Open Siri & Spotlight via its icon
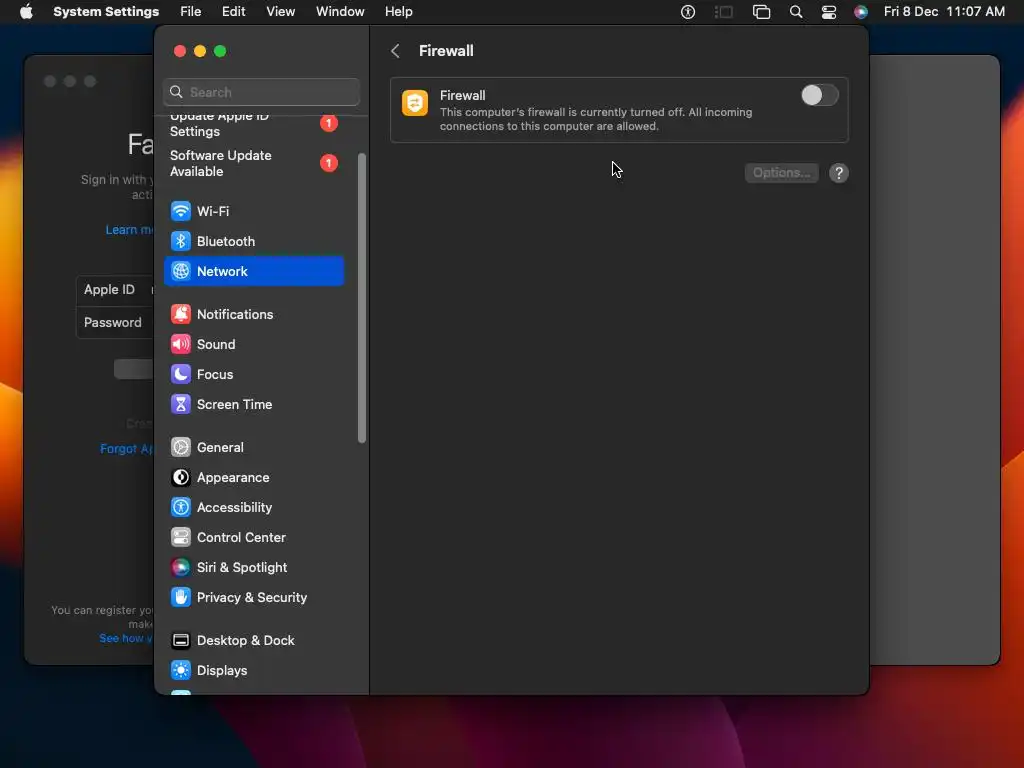Viewport: 1024px width, 768px height. 181,568
